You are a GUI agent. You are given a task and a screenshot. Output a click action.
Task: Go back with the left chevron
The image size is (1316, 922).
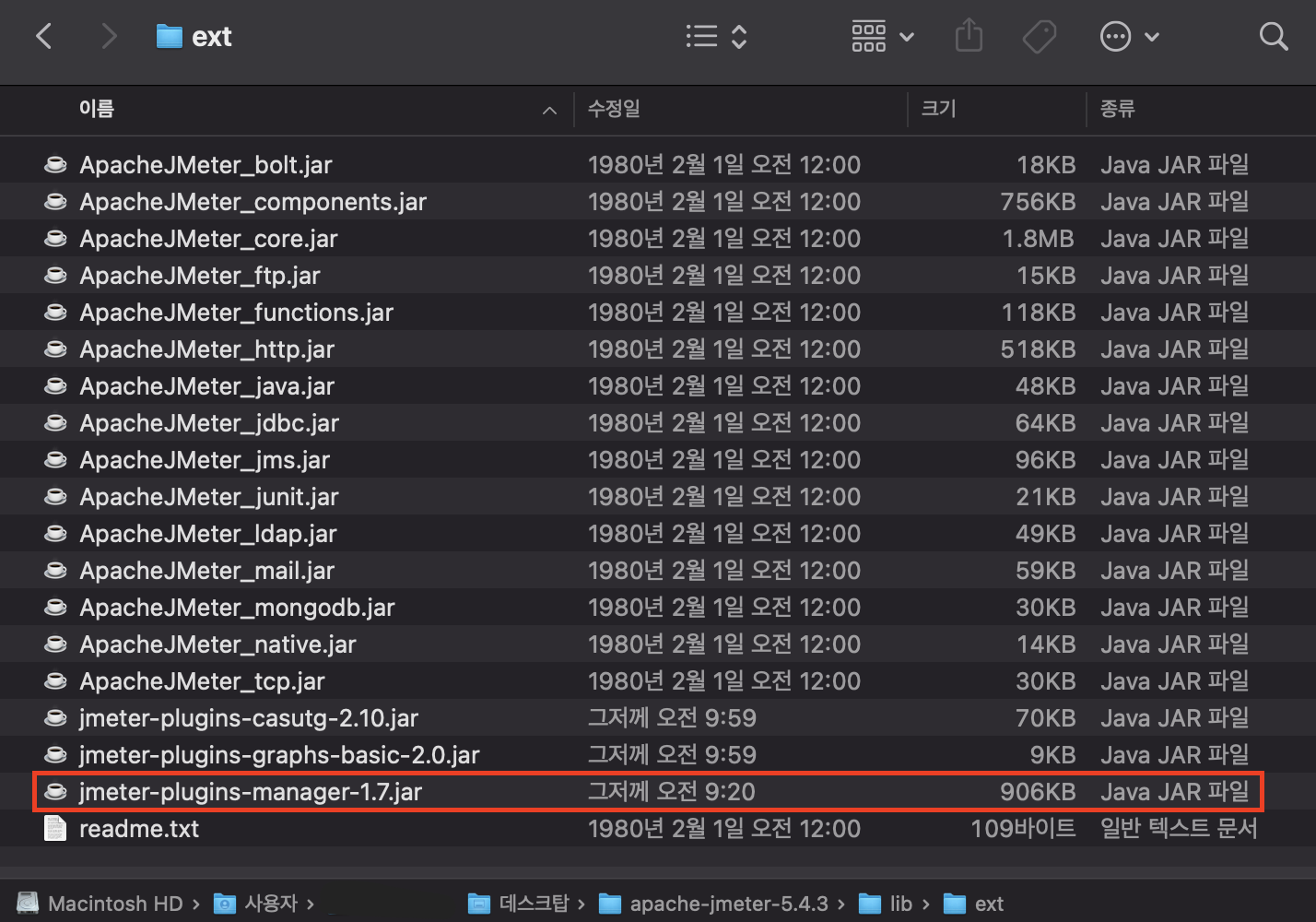pos(43,37)
